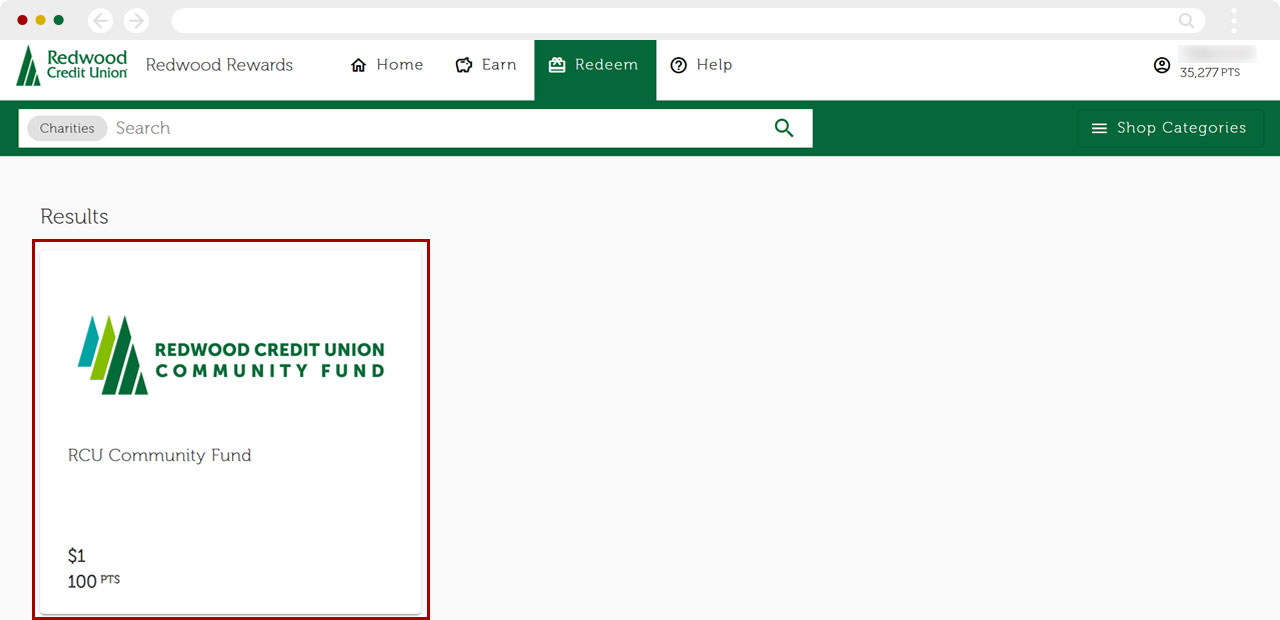Click the browser forward arrow
The width and height of the screenshot is (1280, 620).
pyautogui.click(x=136, y=20)
